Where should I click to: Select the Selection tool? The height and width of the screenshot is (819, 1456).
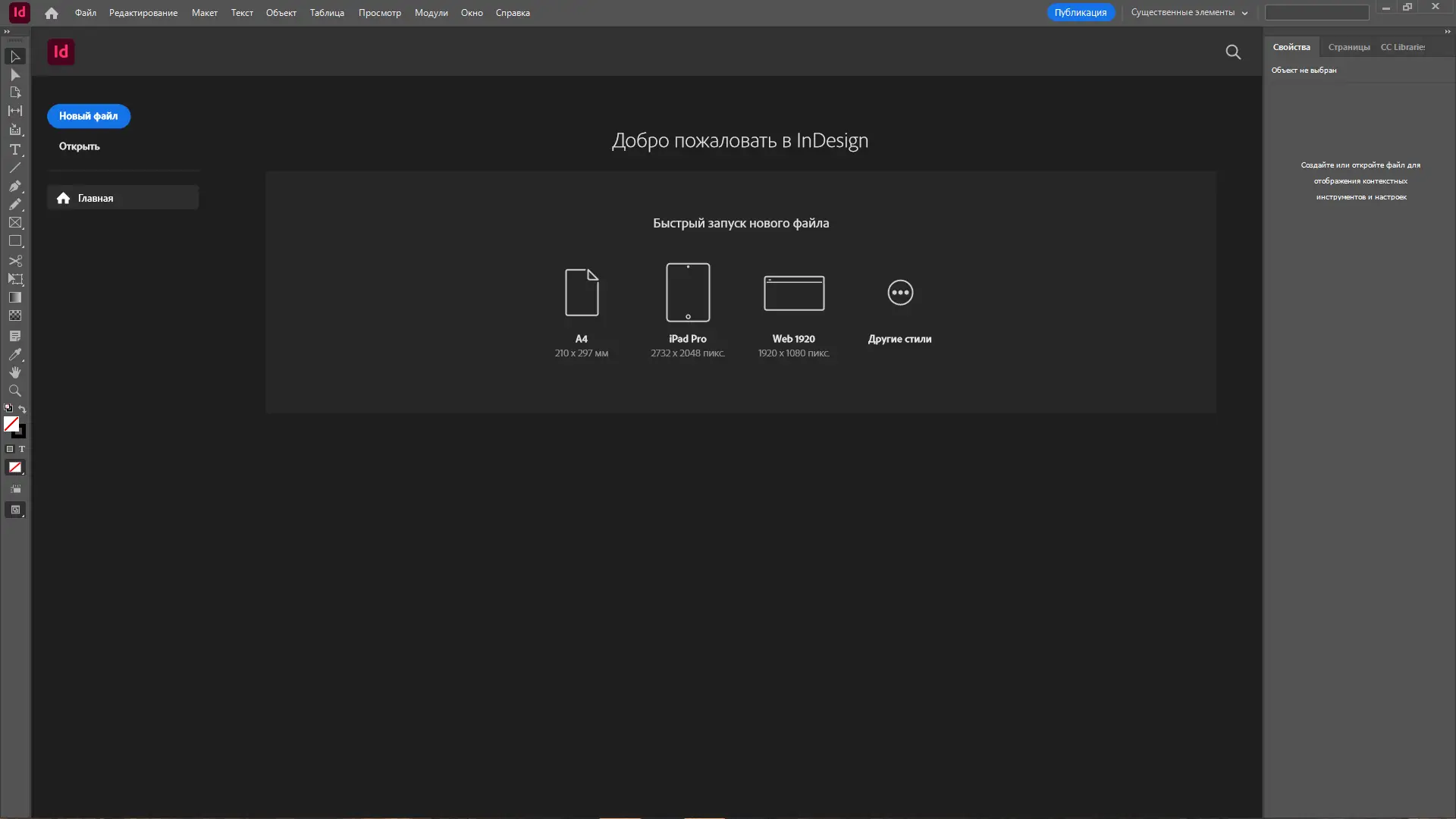(15, 57)
